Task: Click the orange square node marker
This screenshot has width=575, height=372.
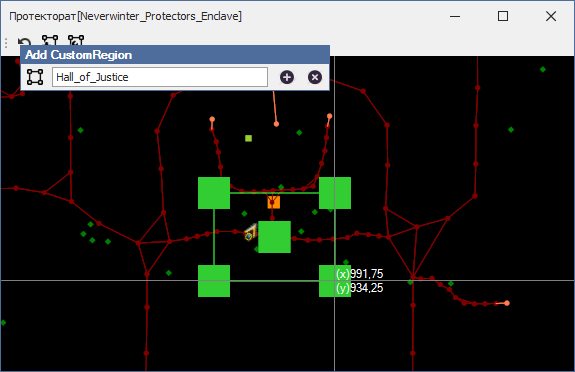Action: (274, 202)
